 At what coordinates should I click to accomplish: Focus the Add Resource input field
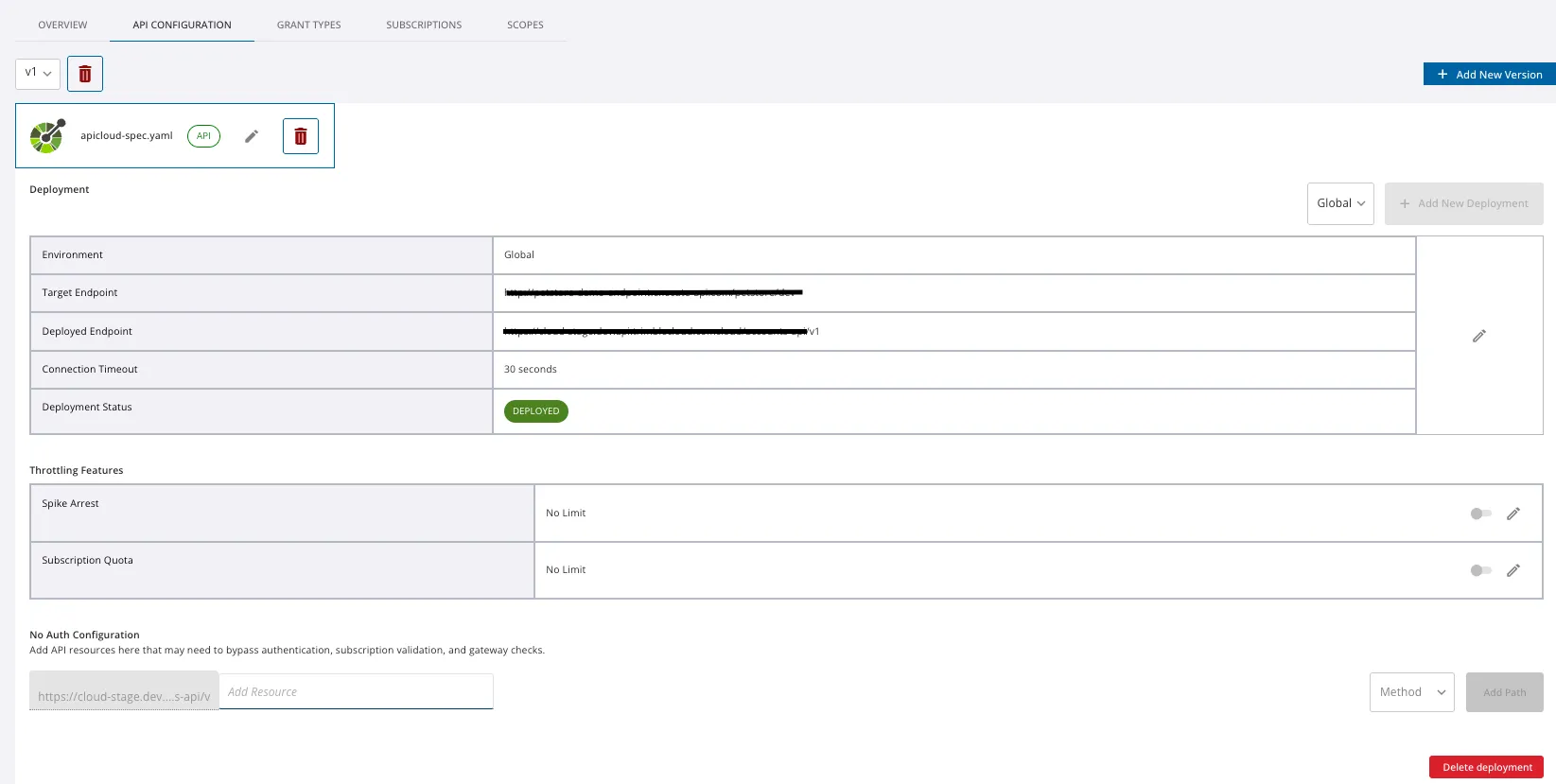[x=357, y=691]
